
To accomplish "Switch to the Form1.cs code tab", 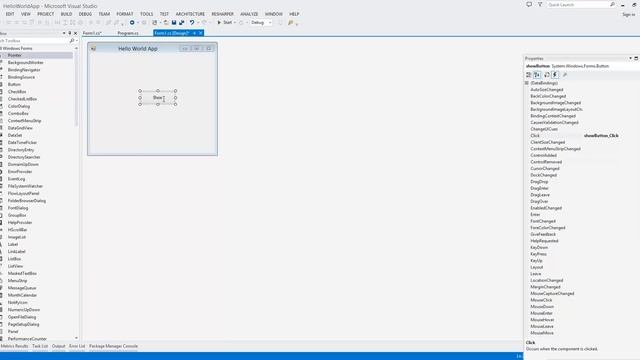I will coord(92,33).
